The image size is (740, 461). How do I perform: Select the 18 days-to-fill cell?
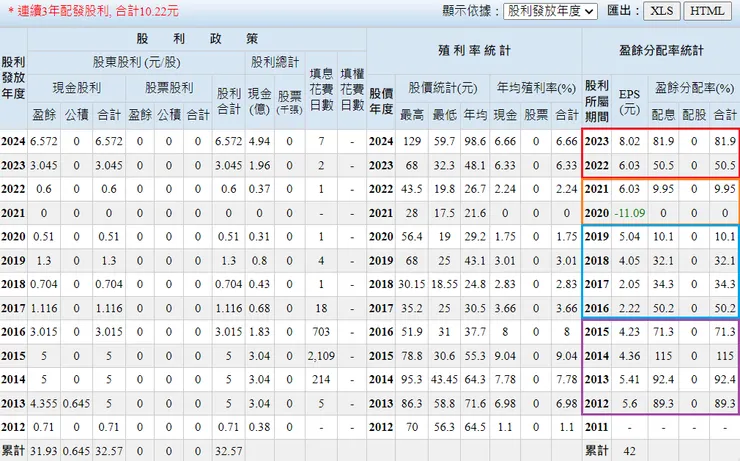point(321,308)
